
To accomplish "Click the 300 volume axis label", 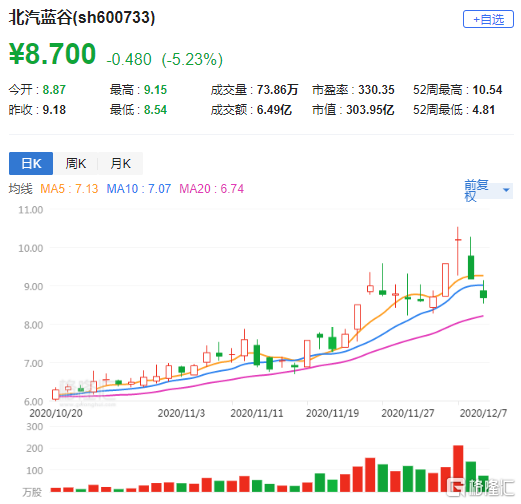I will (x=35, y=427).
